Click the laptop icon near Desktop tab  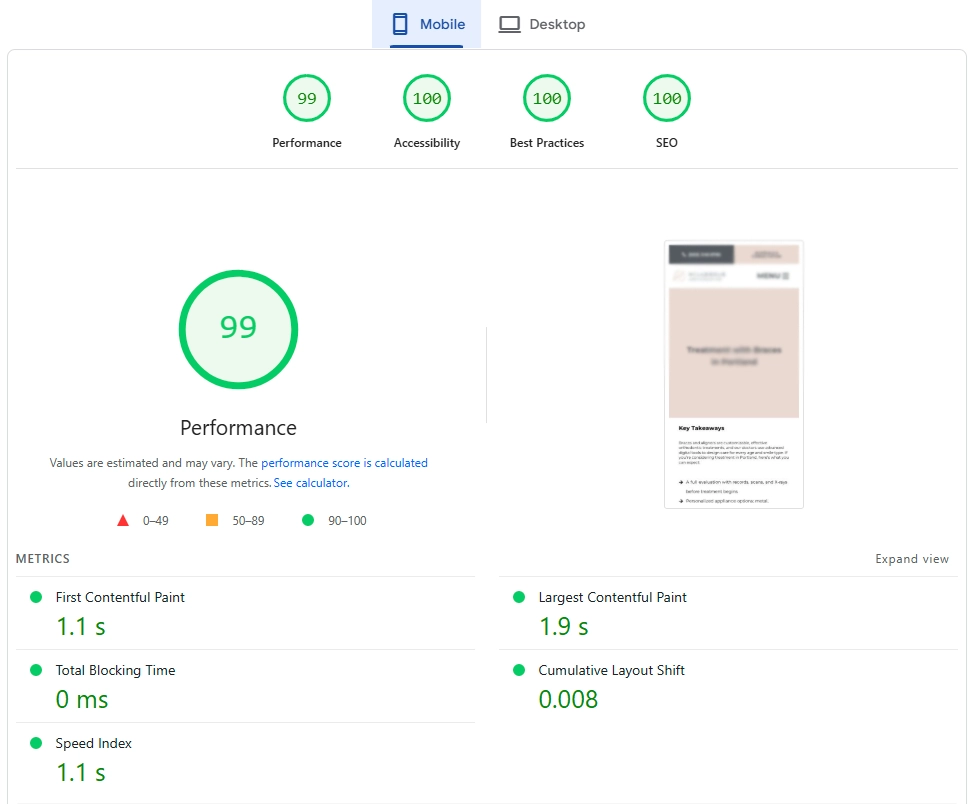tap(510, 23)
